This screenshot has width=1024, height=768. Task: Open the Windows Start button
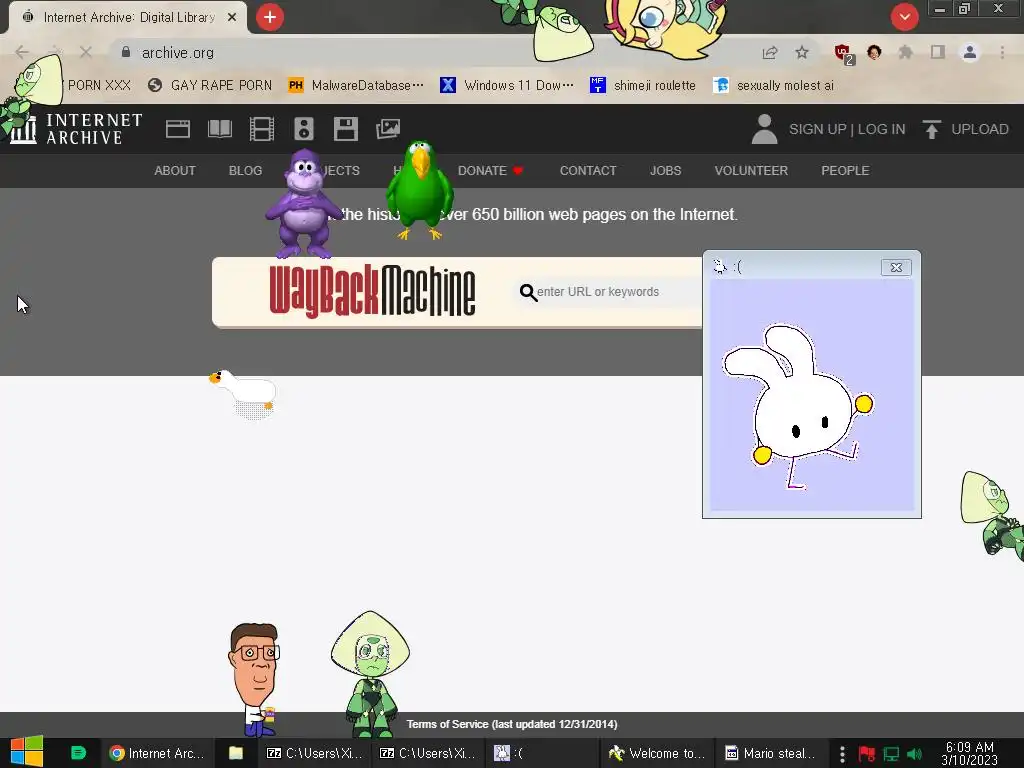click(x=27, y=752)
